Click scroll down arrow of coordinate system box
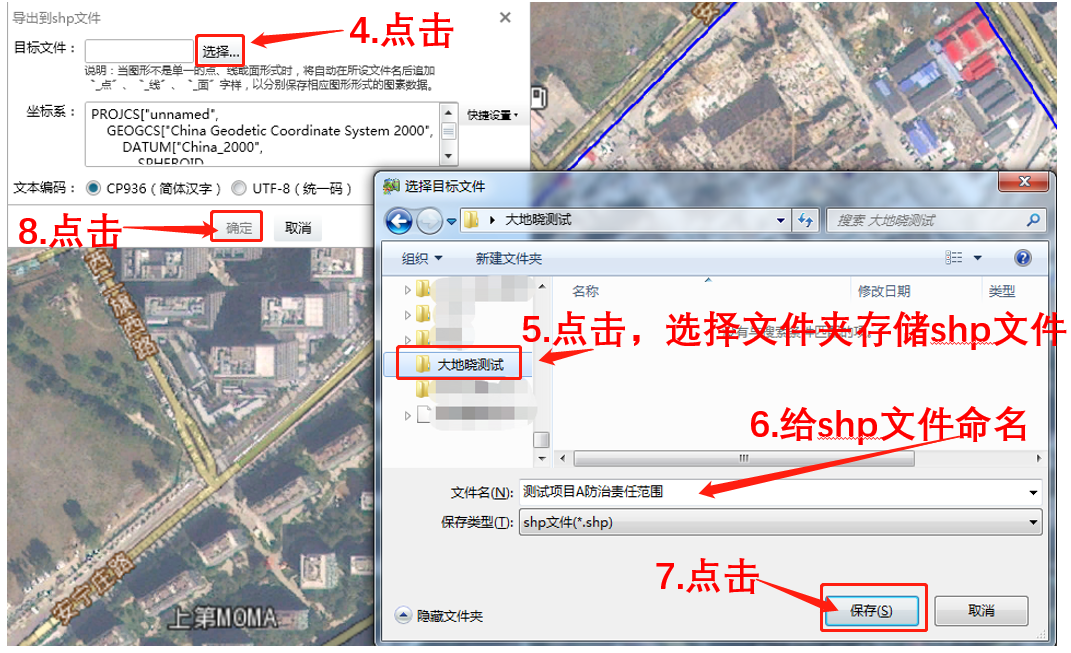Image resolution: width=1071 pixels, height=653 pixels. (448, 156)
